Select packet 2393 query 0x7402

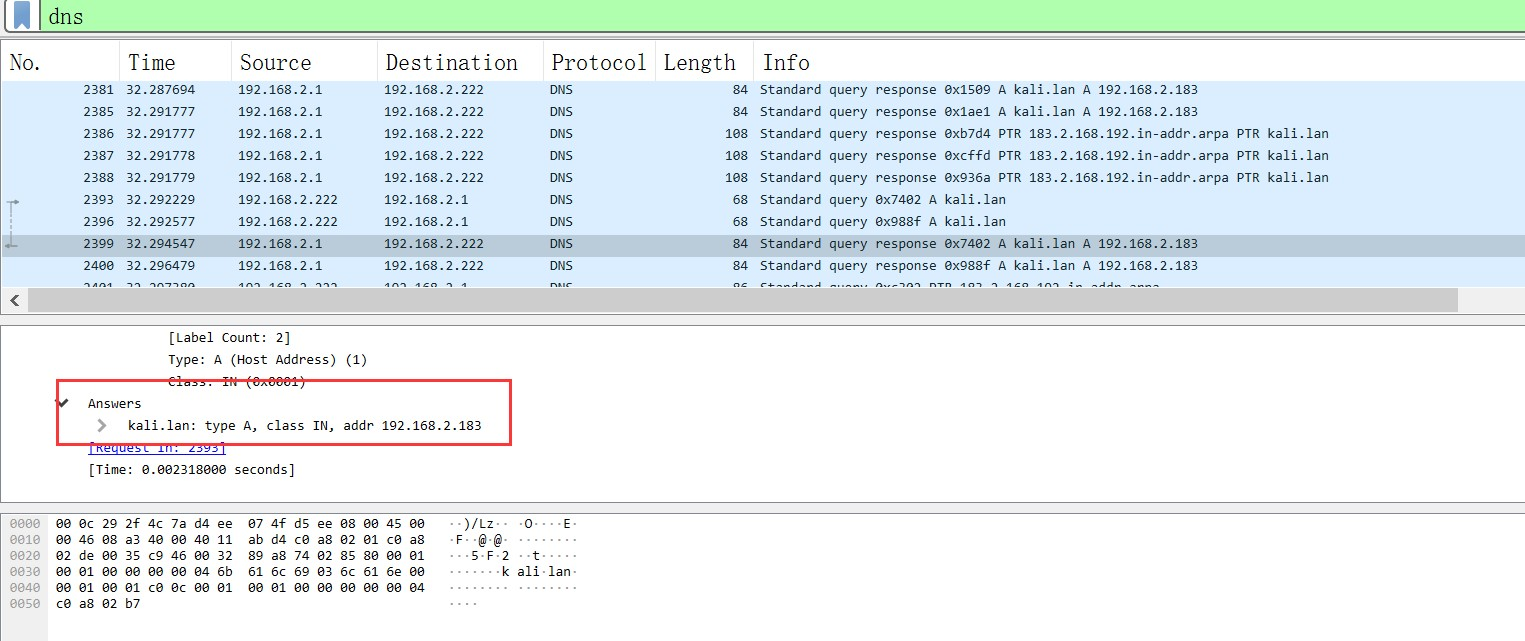click(763, 200)
